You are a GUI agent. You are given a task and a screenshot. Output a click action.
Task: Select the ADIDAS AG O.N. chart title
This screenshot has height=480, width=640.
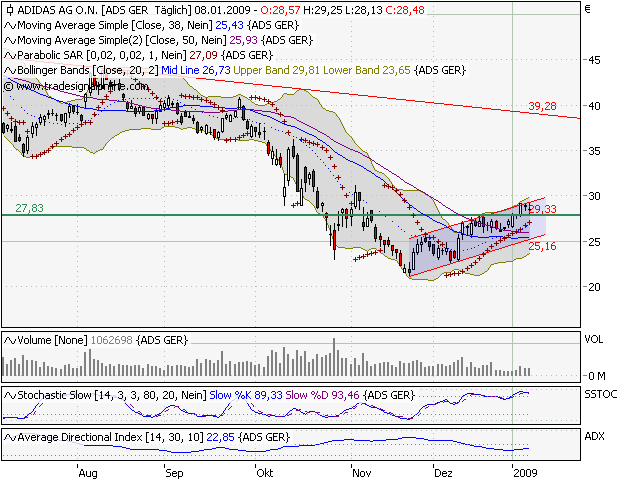coord(58,10)
